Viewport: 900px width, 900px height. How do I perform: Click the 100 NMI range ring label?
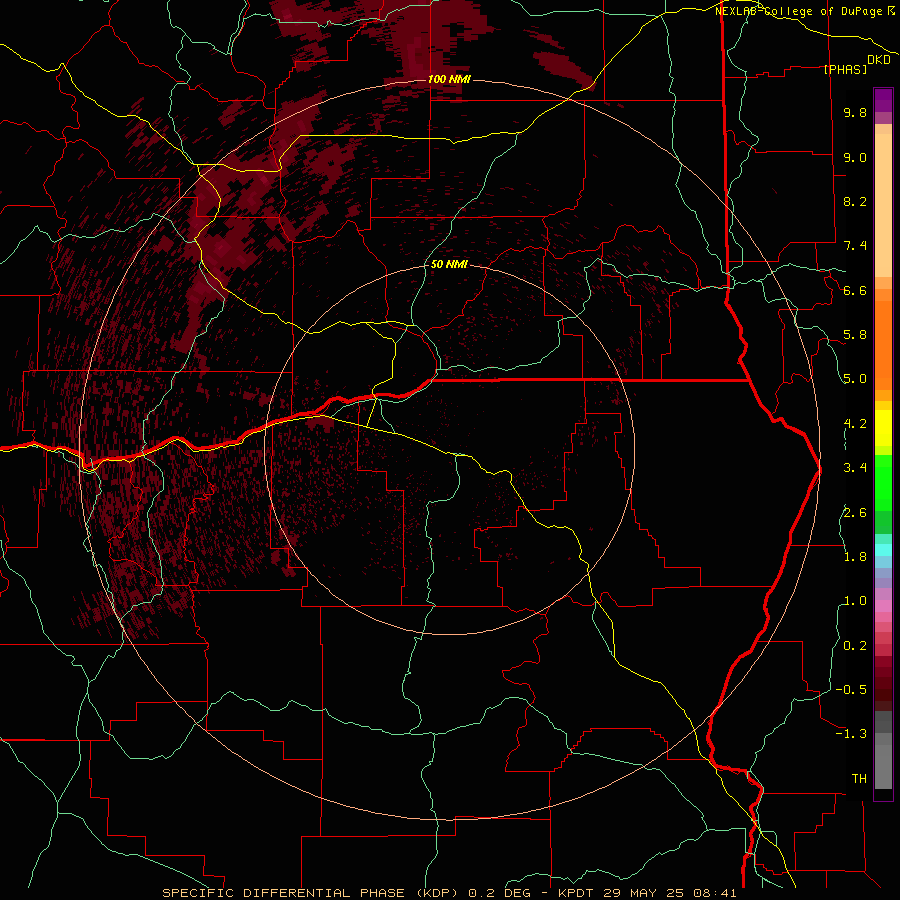pyautogui.click(x=449, y=79)
